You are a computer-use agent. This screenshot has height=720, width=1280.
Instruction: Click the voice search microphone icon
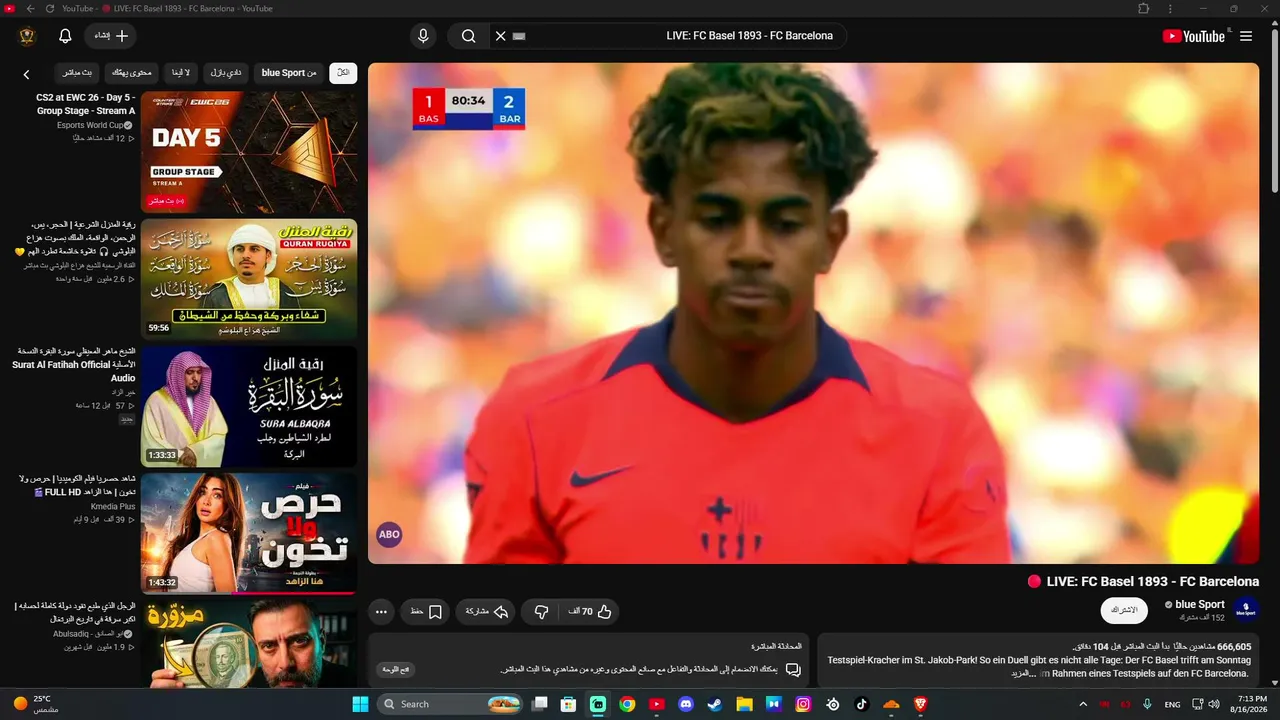423,36
